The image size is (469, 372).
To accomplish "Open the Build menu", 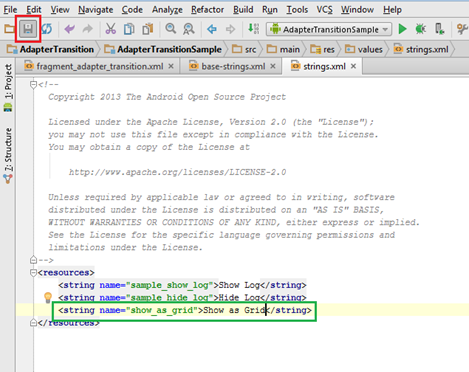I will click(x=243, y=10).
